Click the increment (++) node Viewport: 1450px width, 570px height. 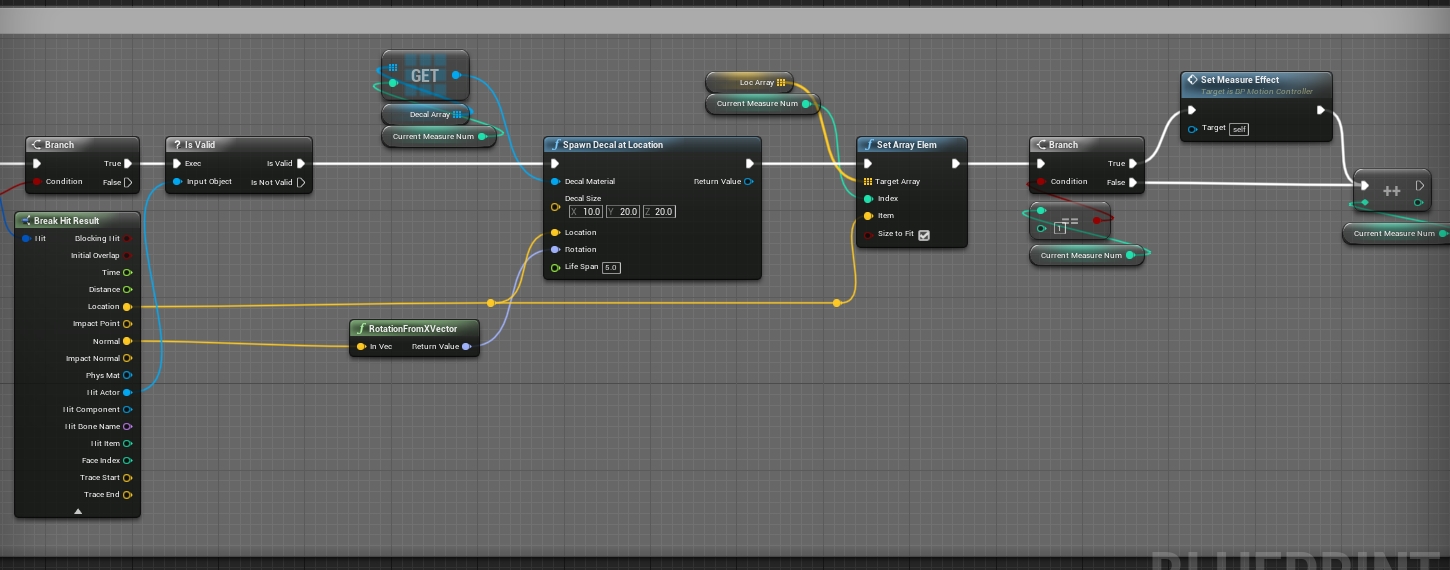tap(1392, 191)
